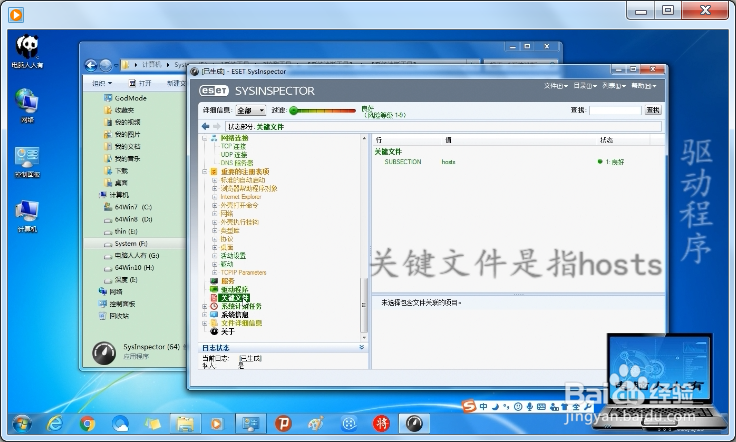Screen dimensions: 736x442
Task: Click the blue back arrow in SysInspector
Action: [206, 126]
